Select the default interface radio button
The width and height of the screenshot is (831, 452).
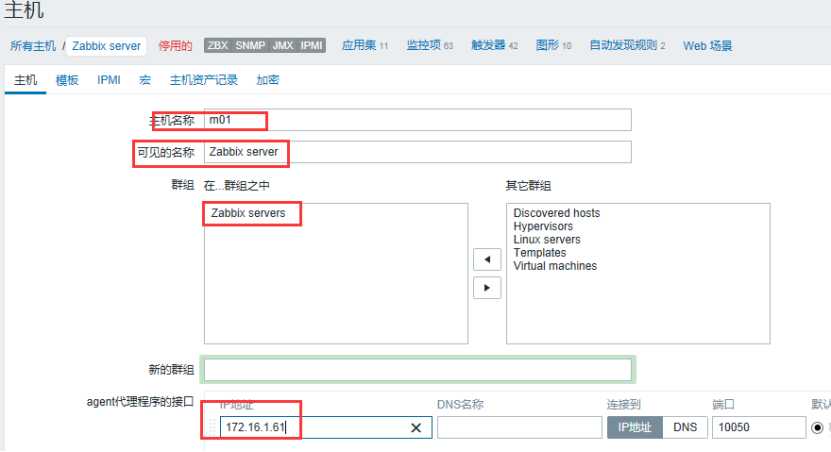point(817,427)
